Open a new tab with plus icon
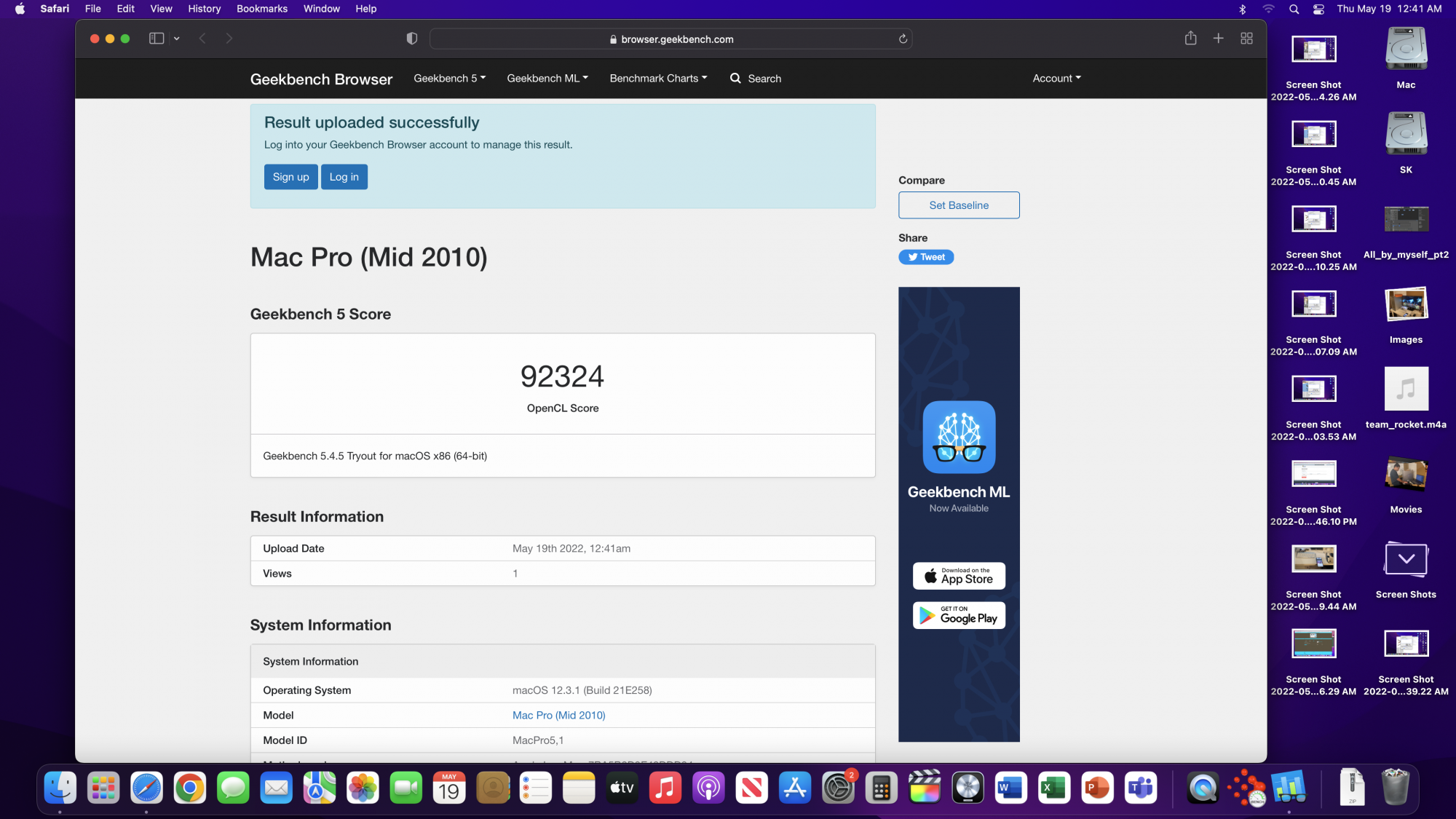The height and width of the screenshot is (819, 1456). coord(1218,39)
